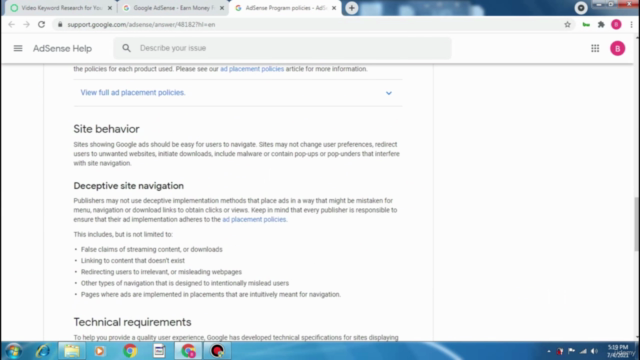Open the Extensions puzzle menu
The width and height of the screenshot is (640, 360).
(601, 24)
